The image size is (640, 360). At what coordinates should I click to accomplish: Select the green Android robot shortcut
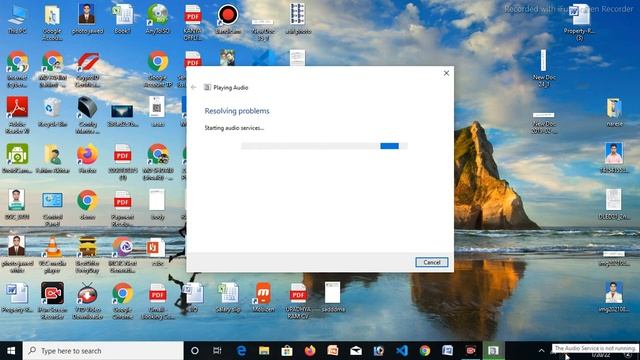(x=17, y=159)
